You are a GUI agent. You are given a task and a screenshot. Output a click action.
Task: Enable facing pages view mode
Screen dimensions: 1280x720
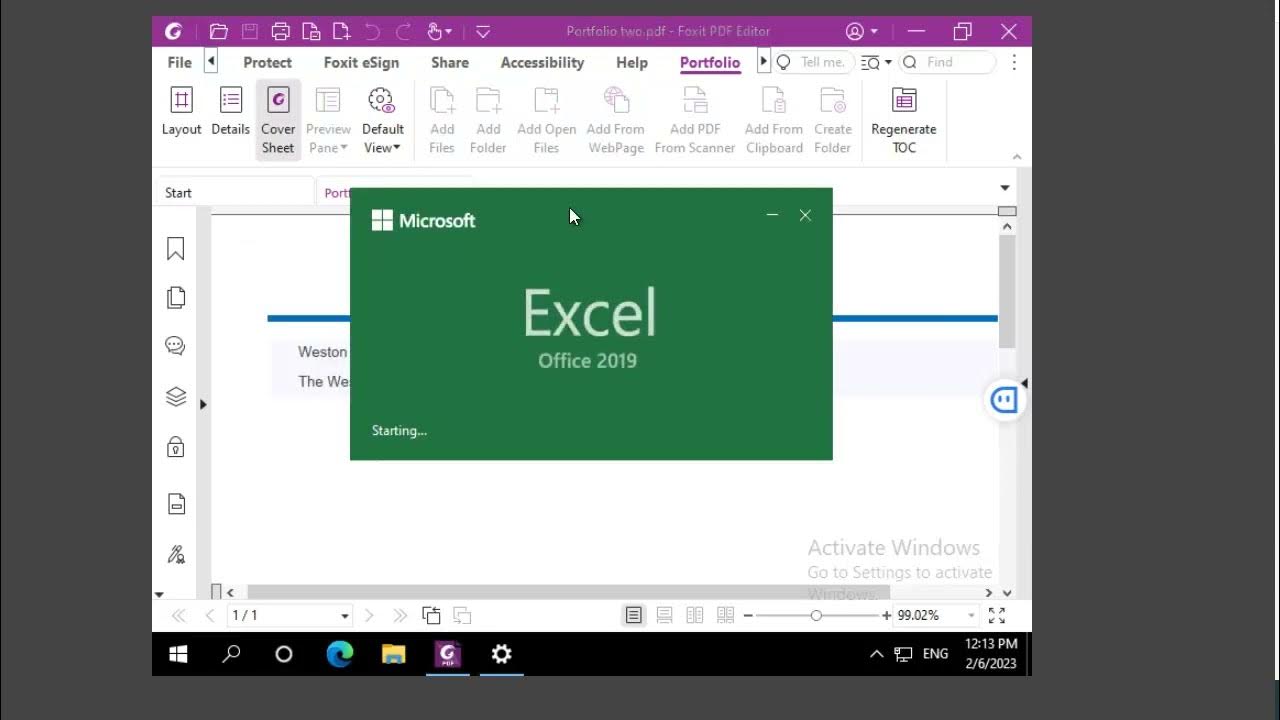(x=695, y=615)
